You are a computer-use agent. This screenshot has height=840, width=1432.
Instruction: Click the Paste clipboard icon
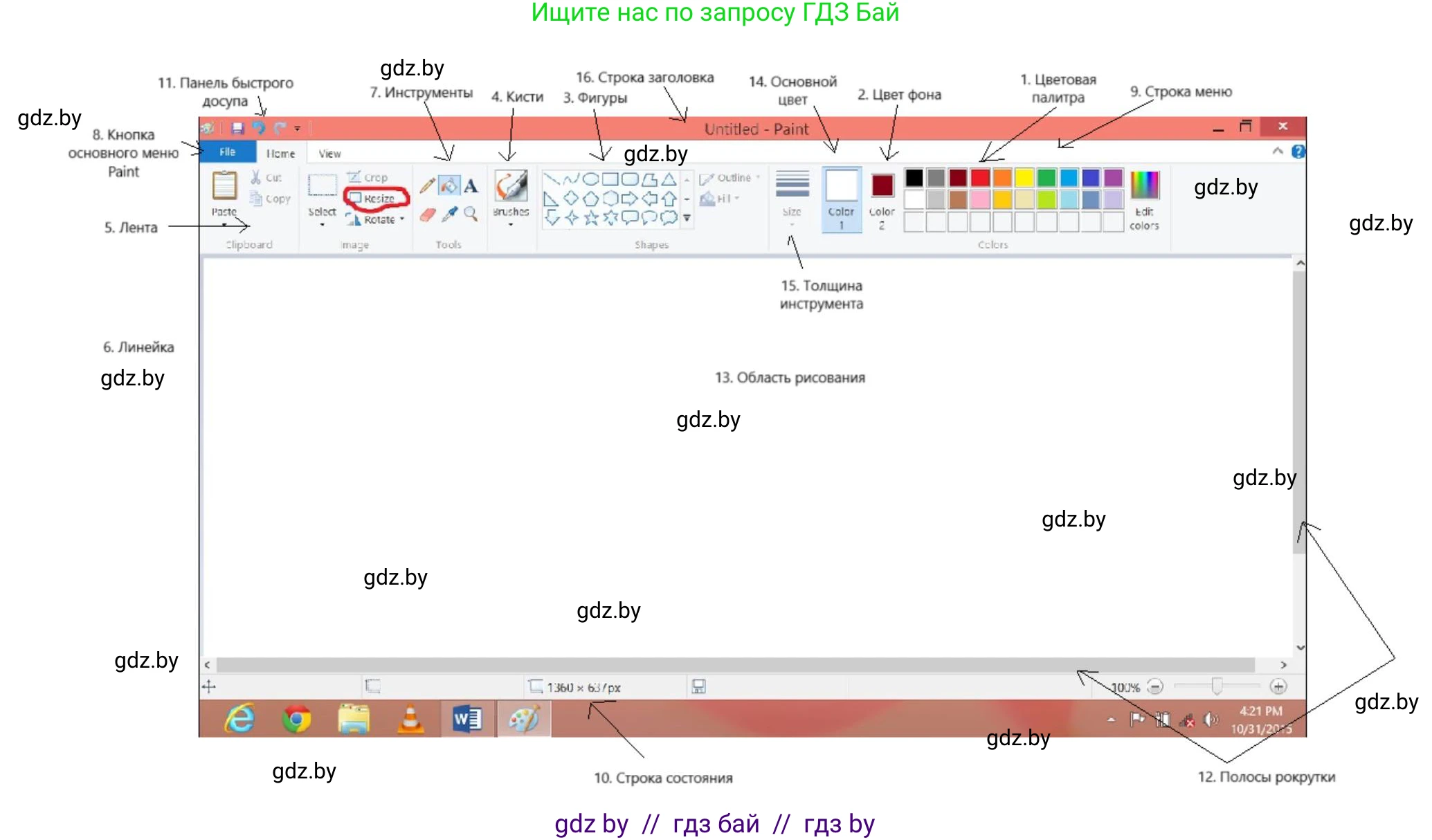coord(224,185)
